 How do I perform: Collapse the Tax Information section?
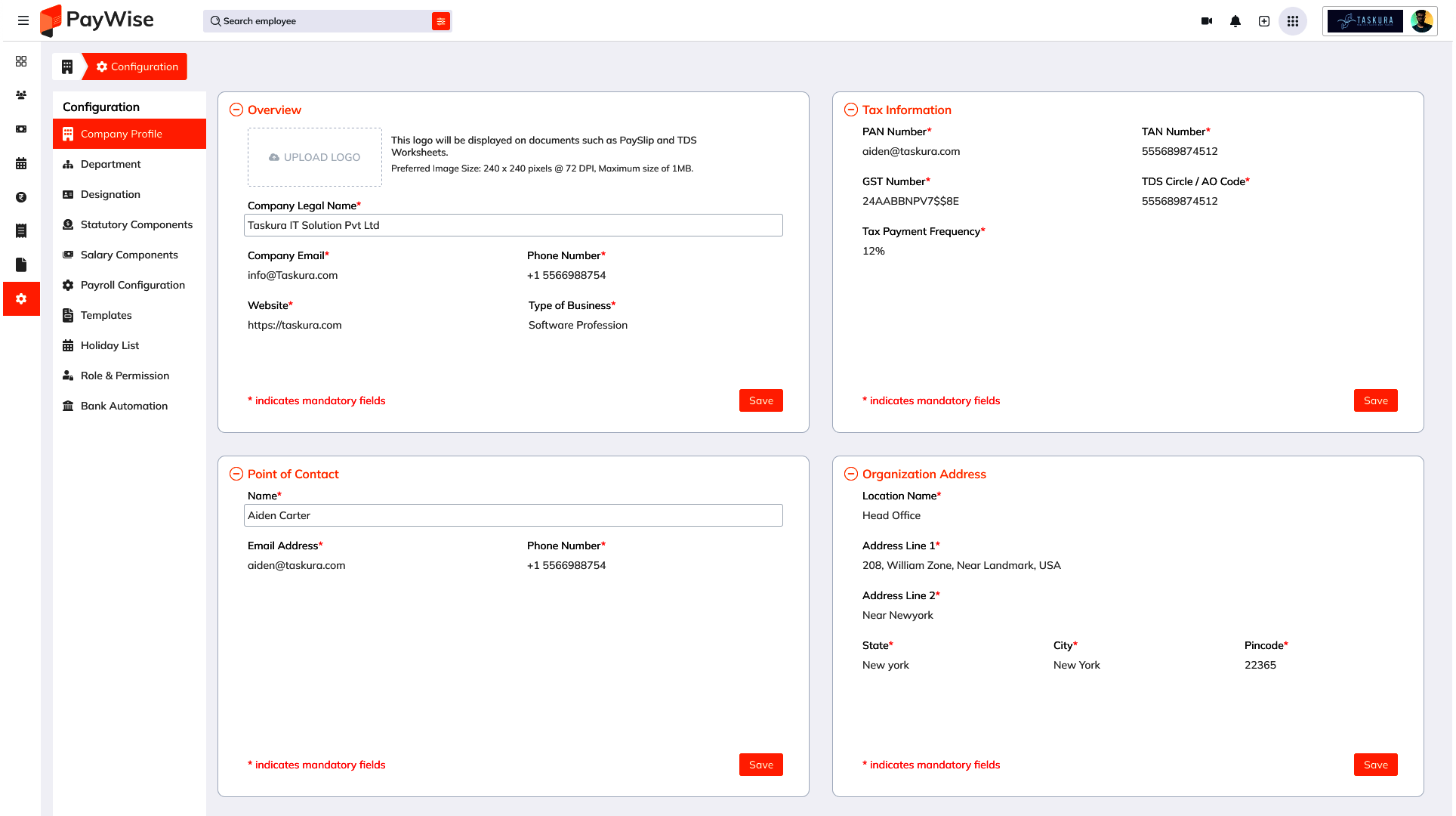851,110
